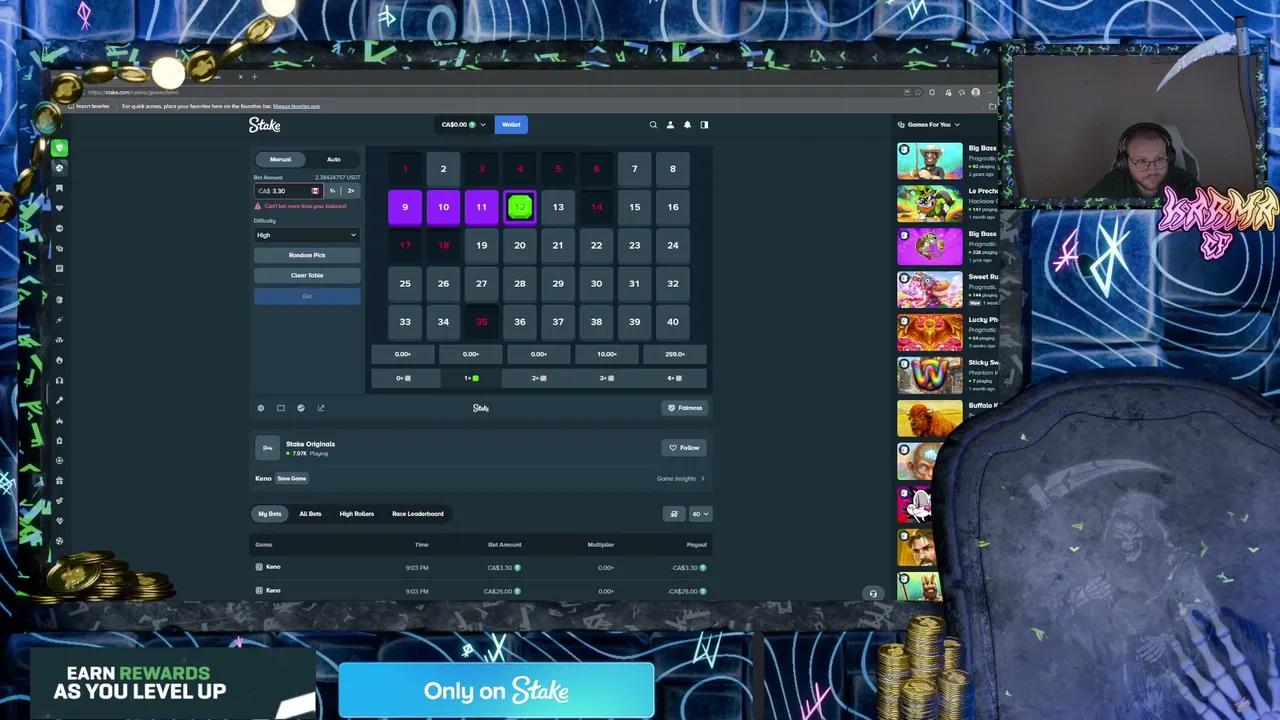
Task: Open the Race Leaderboard tab
Action: tap(418, 514)
